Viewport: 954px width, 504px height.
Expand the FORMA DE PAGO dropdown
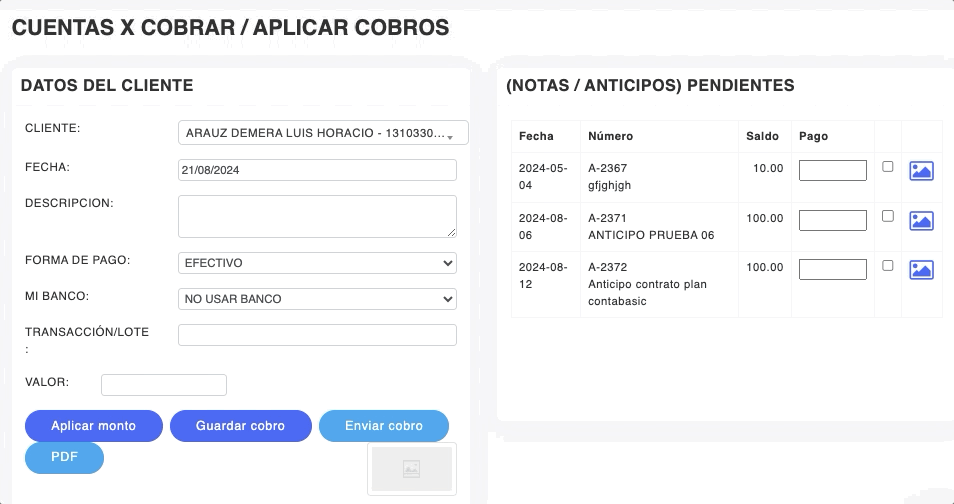317,263
